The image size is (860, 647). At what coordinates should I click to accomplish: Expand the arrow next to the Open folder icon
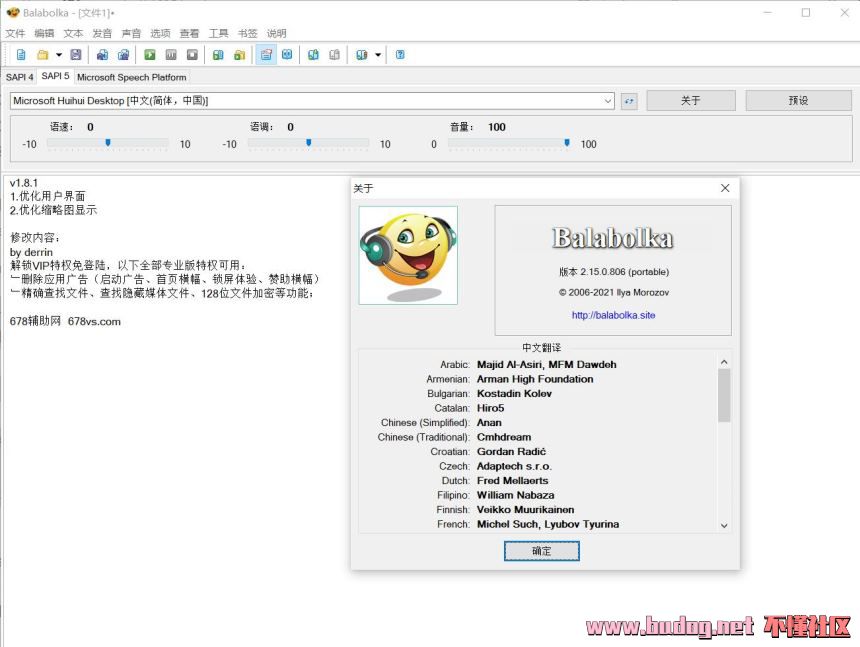coord(58,55)
